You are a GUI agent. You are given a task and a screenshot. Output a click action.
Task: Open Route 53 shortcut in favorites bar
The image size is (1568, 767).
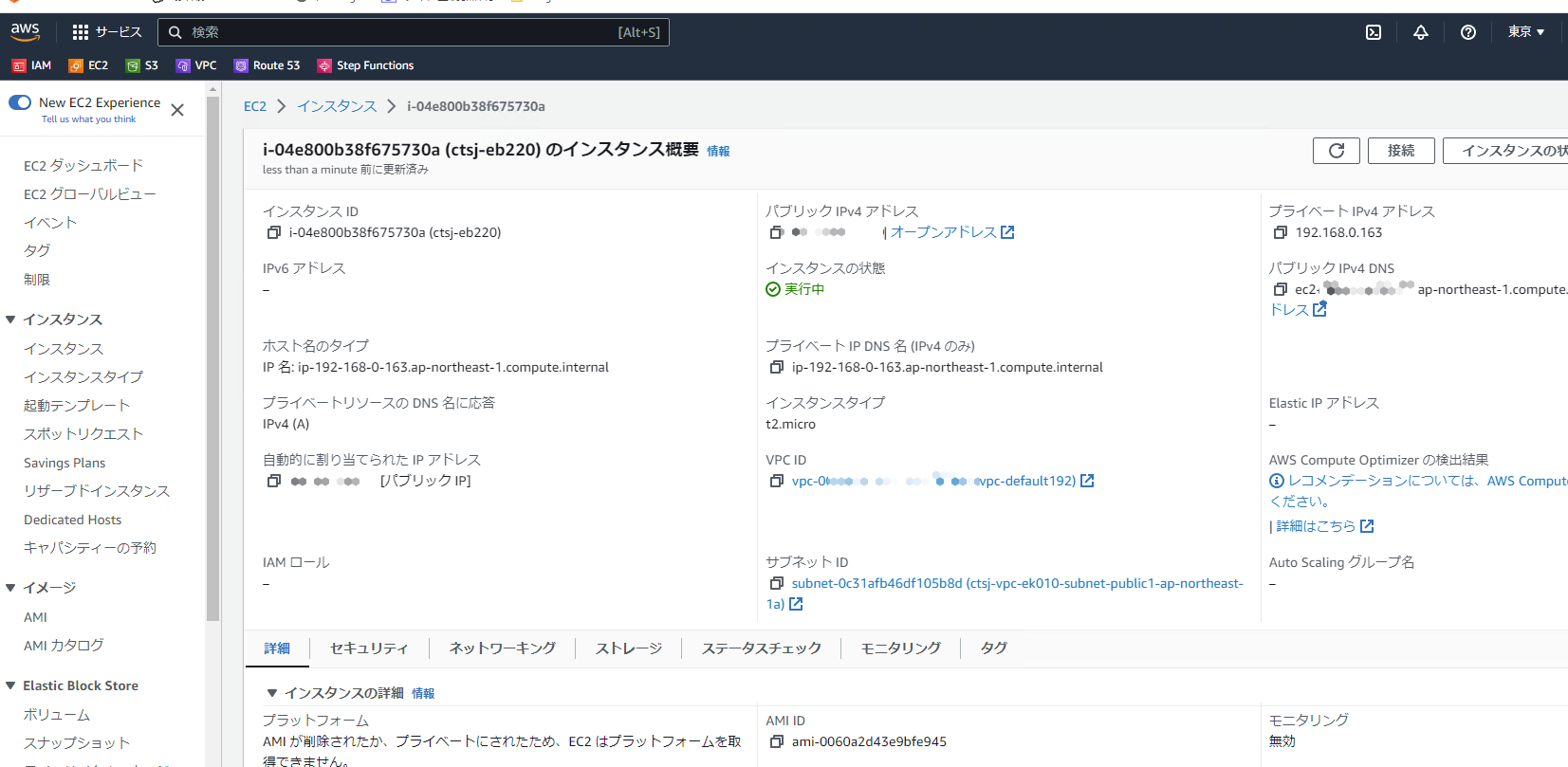[267, 65]
